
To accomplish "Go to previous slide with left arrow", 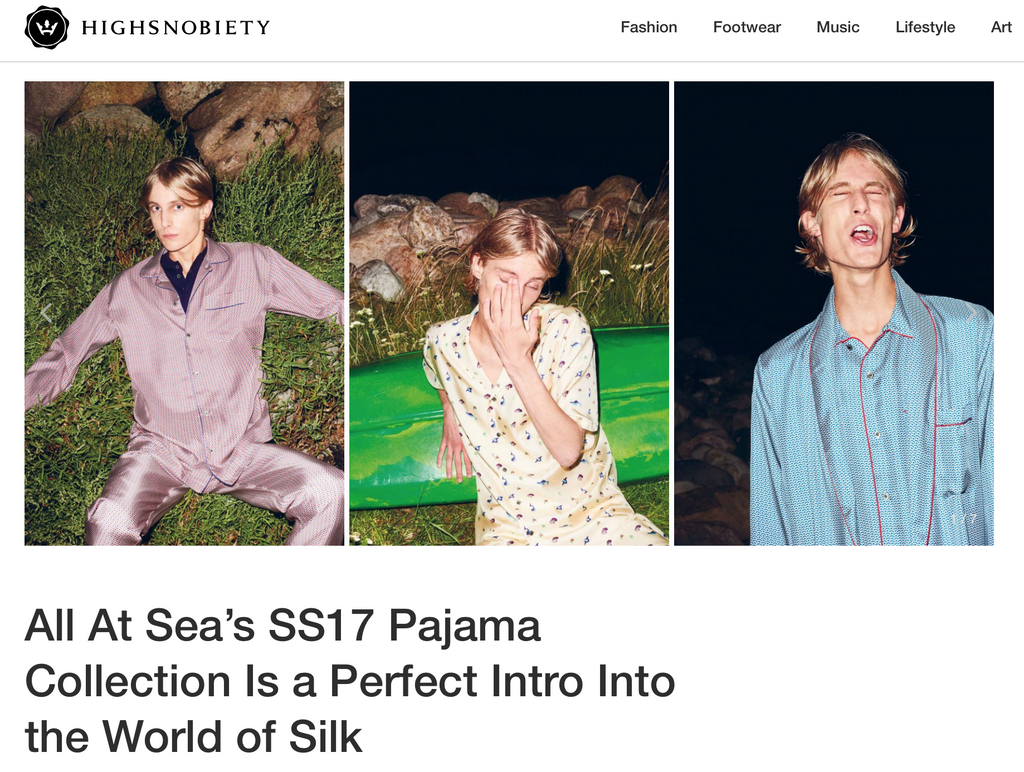I will [45, 312].
